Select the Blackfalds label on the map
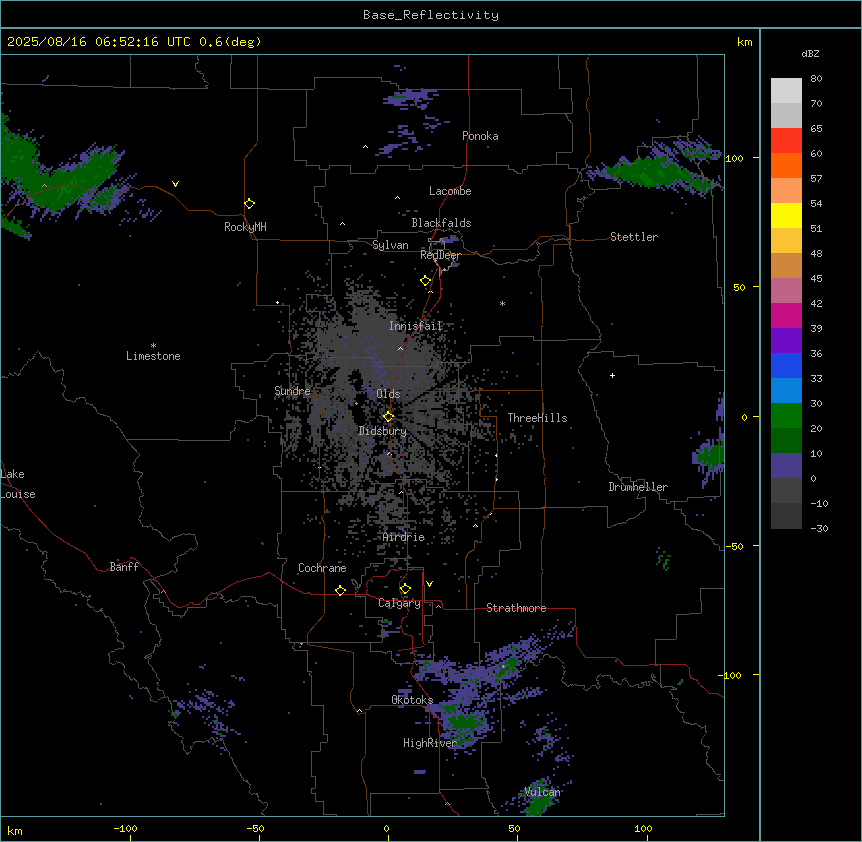Screen dimensions: 862x842 pyautogui.click(x=441, y=223)
